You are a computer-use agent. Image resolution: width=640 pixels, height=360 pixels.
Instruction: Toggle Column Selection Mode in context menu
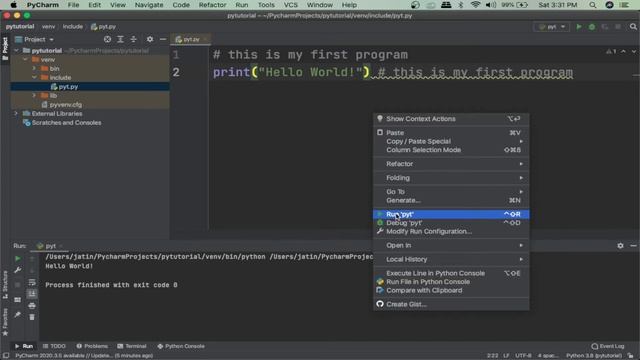451,150
